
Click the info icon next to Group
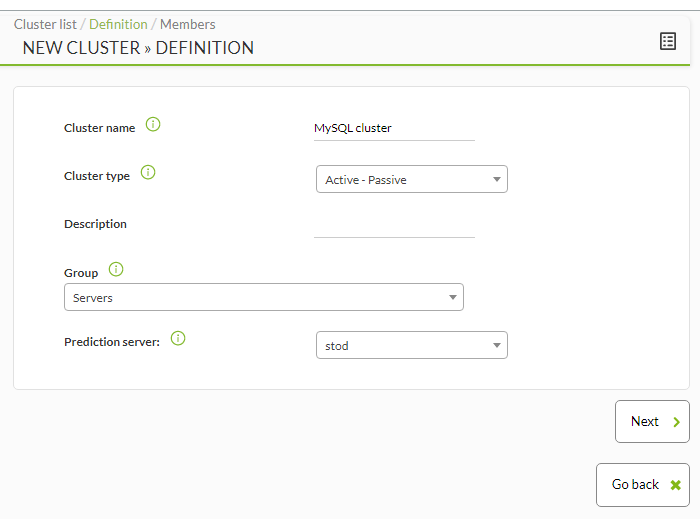[x=116, y=269]
